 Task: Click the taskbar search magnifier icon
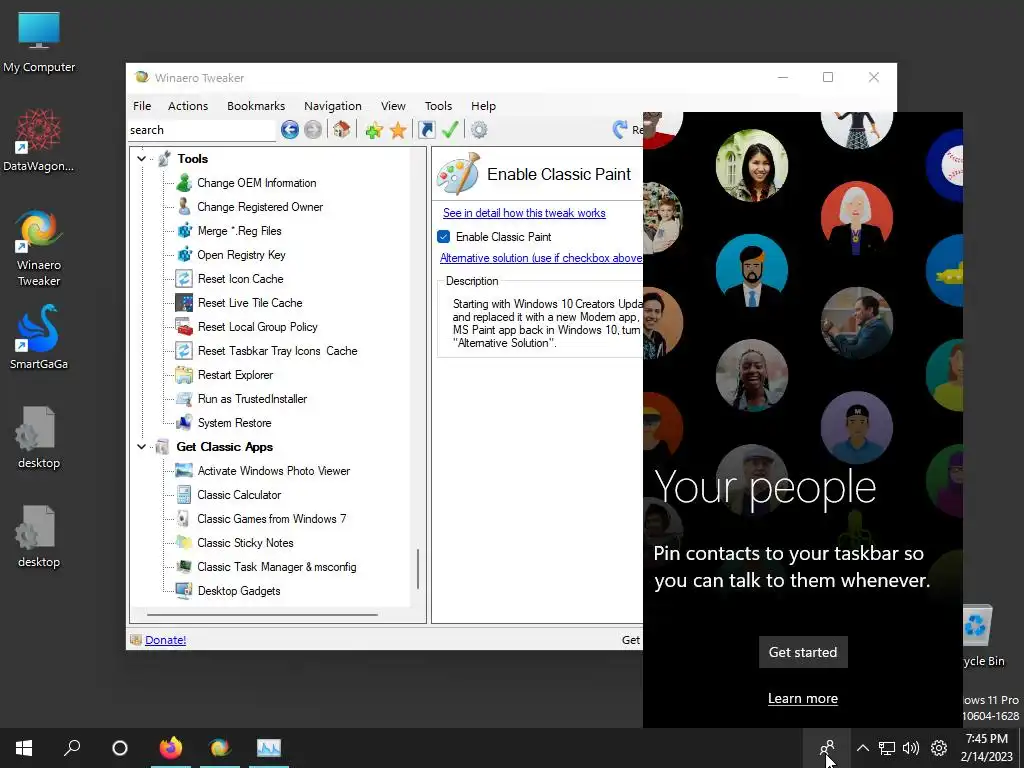(x=72, y=748)
